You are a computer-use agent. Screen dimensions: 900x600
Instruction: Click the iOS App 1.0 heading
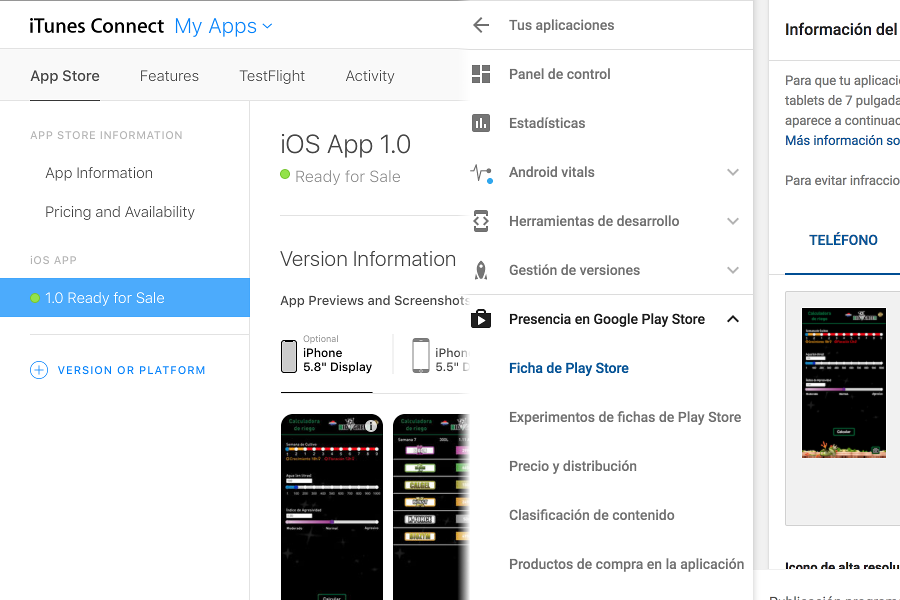coord(346,144)
